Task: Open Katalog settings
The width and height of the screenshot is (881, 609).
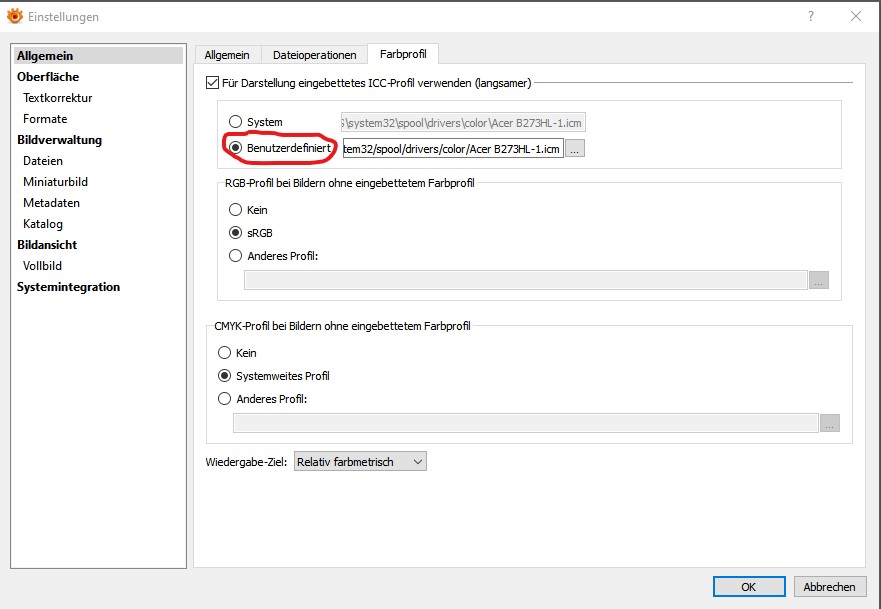Action: 43,224
